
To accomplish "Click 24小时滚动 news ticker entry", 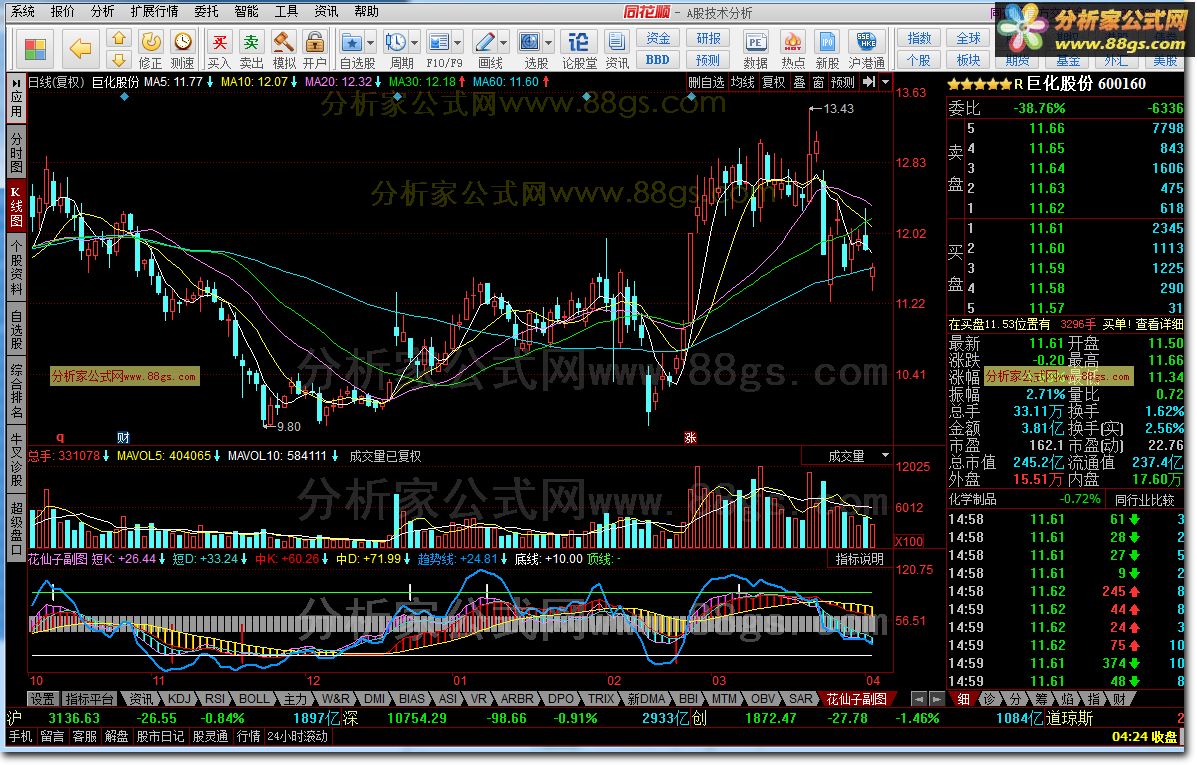I will coord(298,736).
